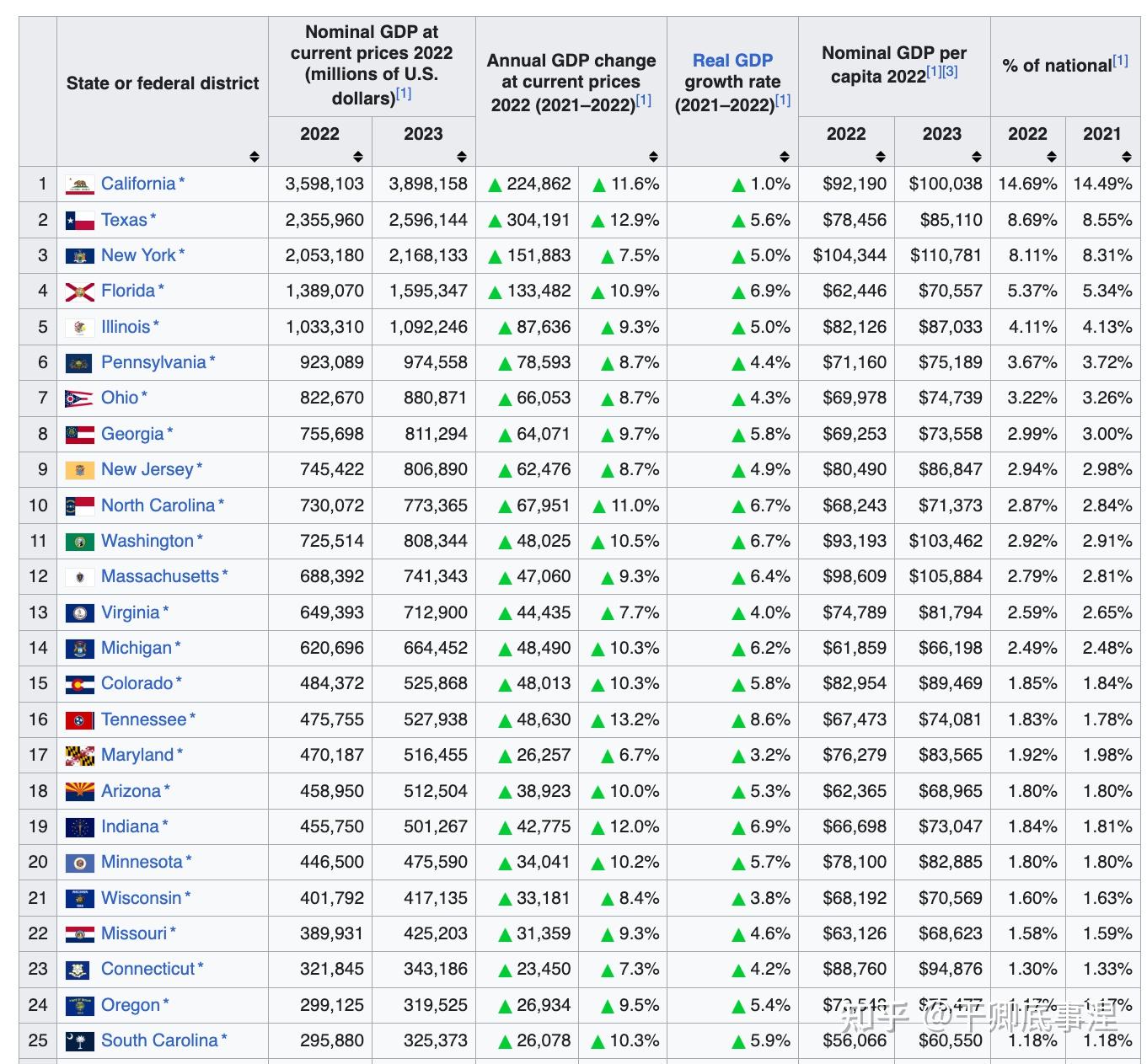This screenshot has height=1064, width=1147.
Task: Sort by Annual GDP change column
Action: [653, 157]
